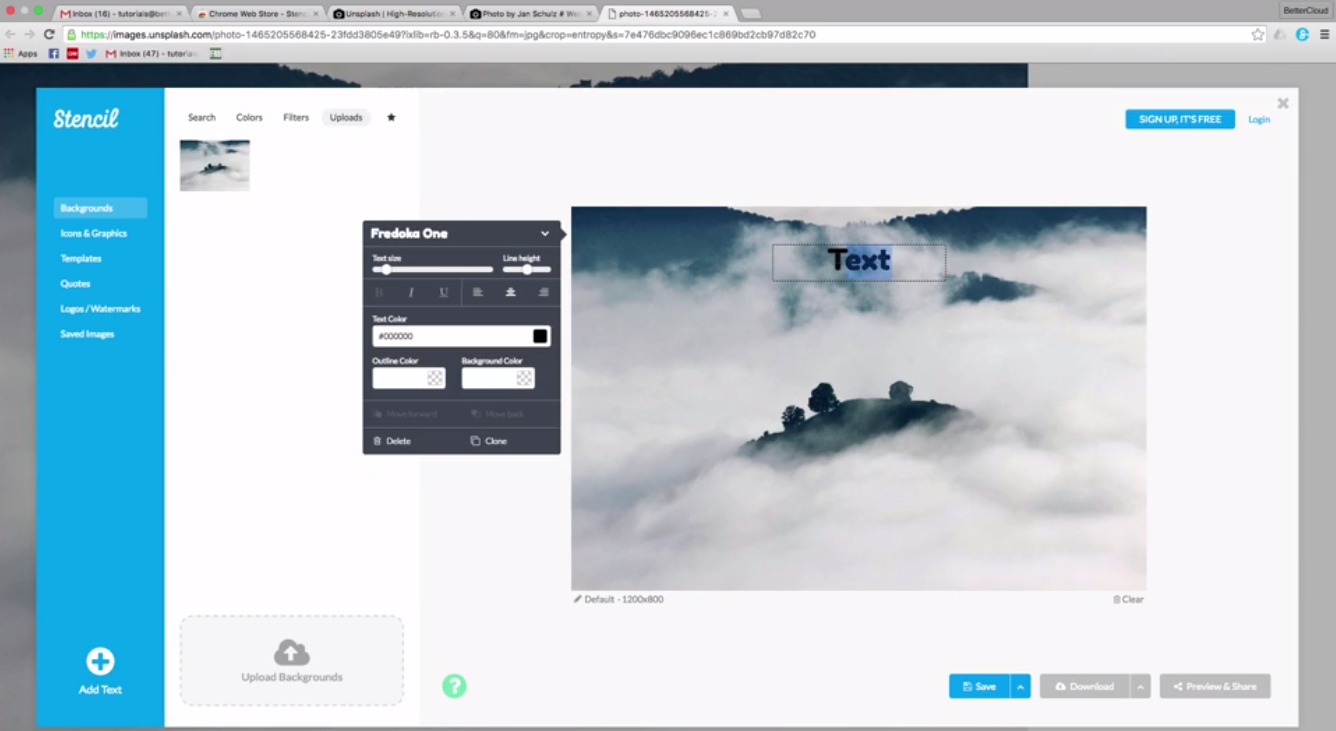
Task: Click Move forward in text panel
Action: 405,414
